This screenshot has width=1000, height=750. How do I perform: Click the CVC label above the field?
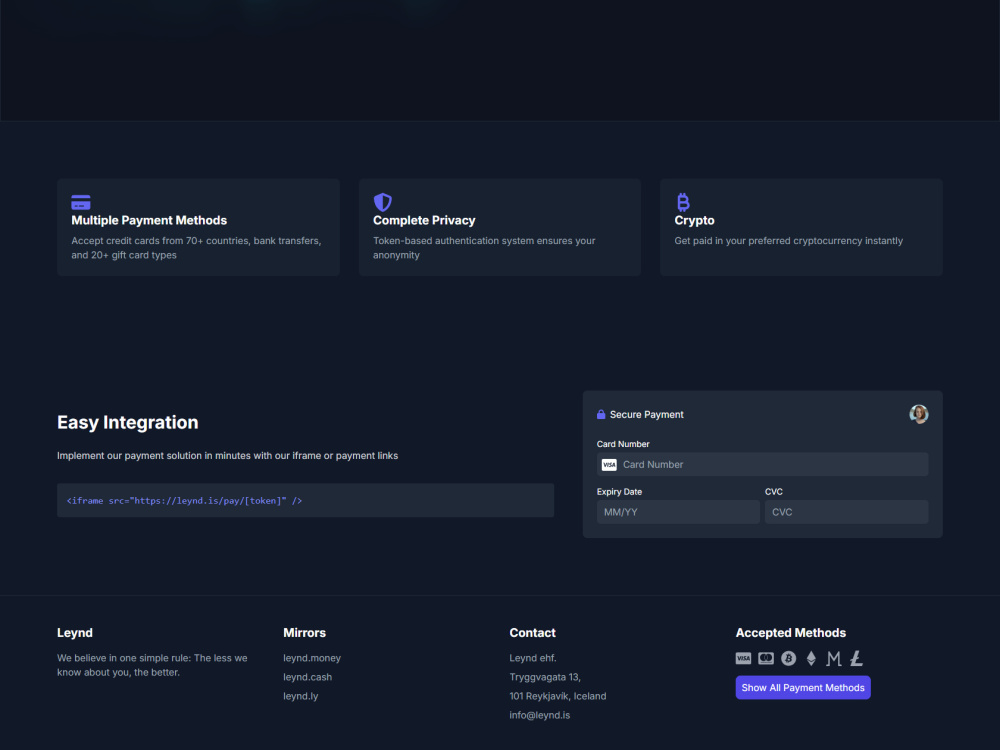(x=774, y=492)
